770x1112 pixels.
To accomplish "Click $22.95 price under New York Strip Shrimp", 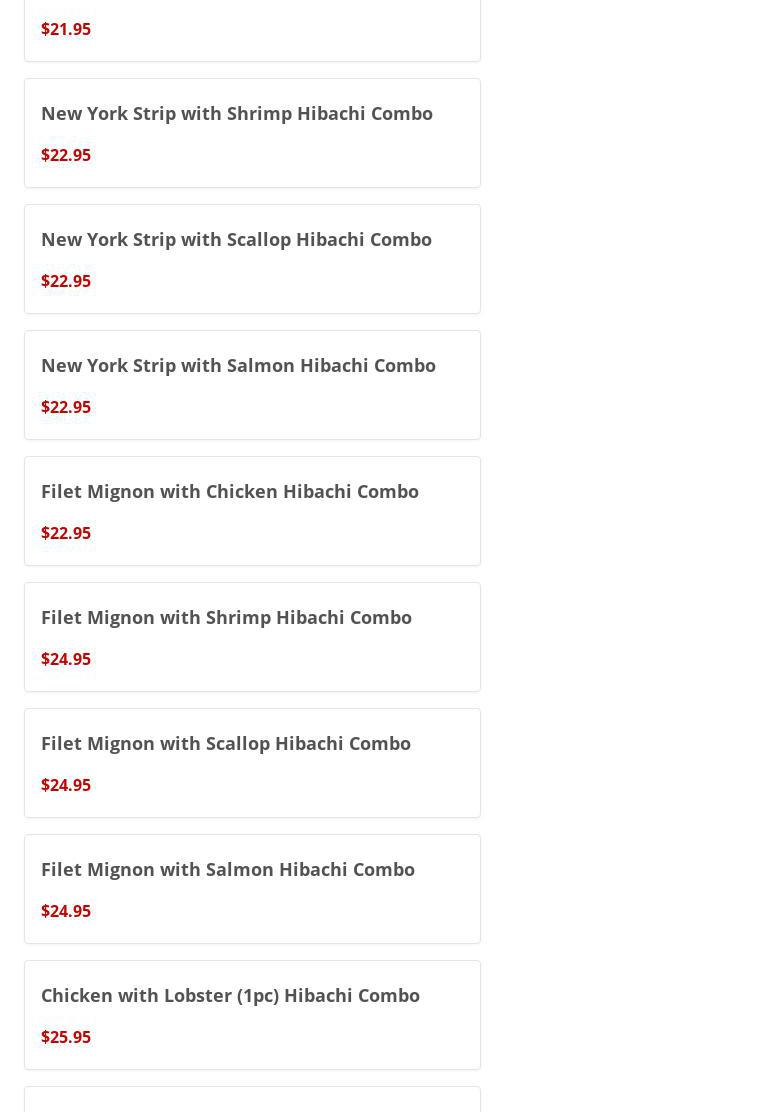I will [66, 155].
